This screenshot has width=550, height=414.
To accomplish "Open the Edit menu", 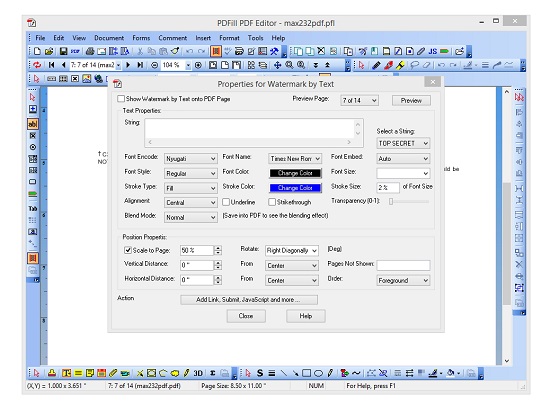I will coord(59,38).
